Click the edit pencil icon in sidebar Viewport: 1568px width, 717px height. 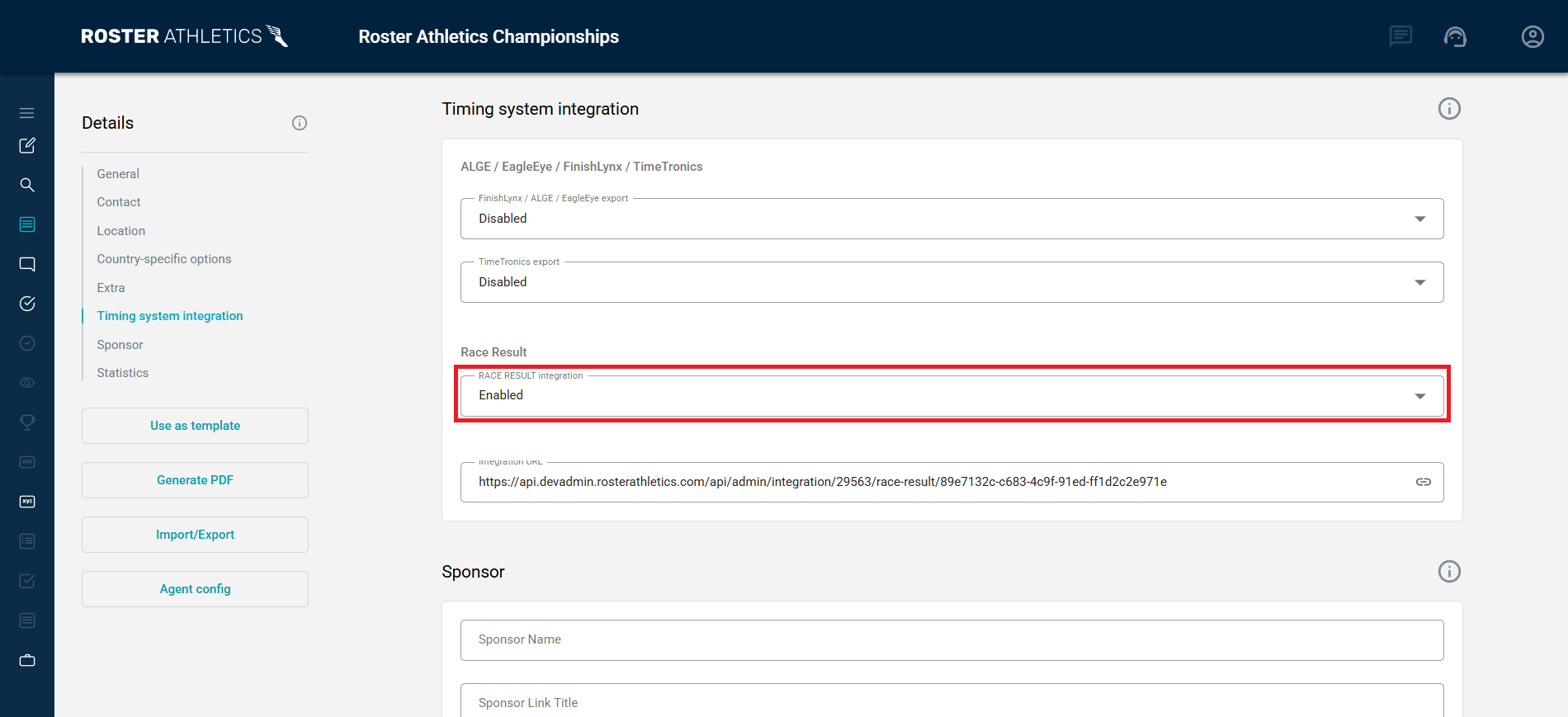click(x=27, y=145)
